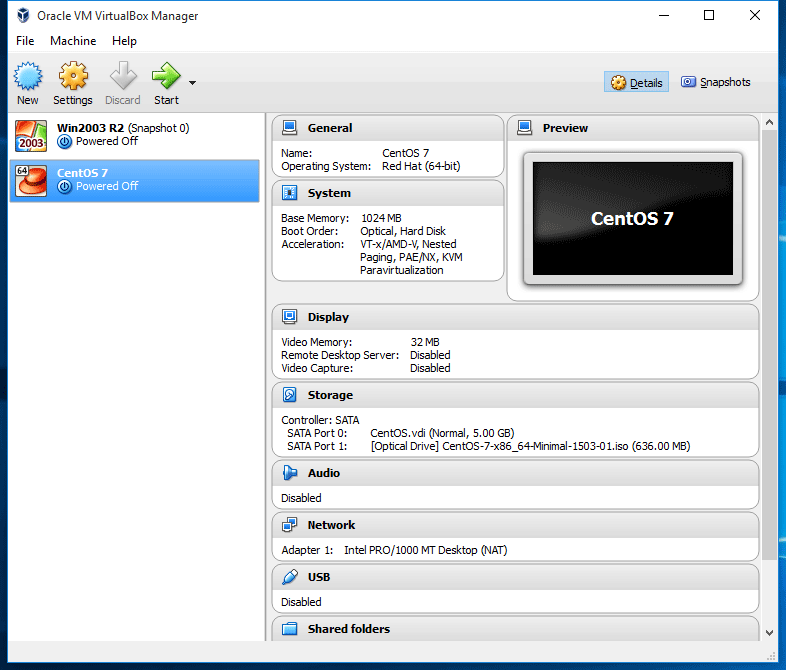The height and width of the screenshot is (670, 786).
Task: Click the '32 MB' video memory value
Action: coord(425,342)
